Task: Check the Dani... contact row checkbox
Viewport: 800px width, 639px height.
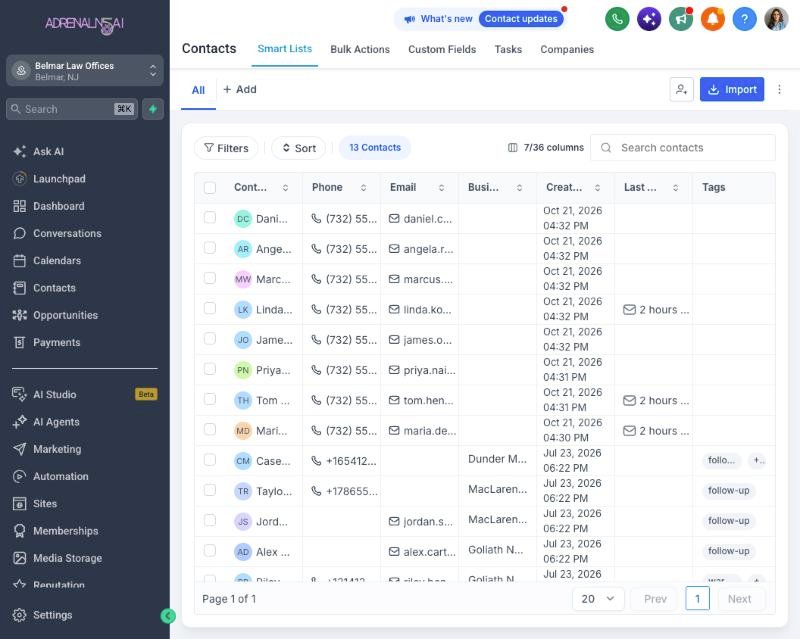Action: click(x=210, y=217)
